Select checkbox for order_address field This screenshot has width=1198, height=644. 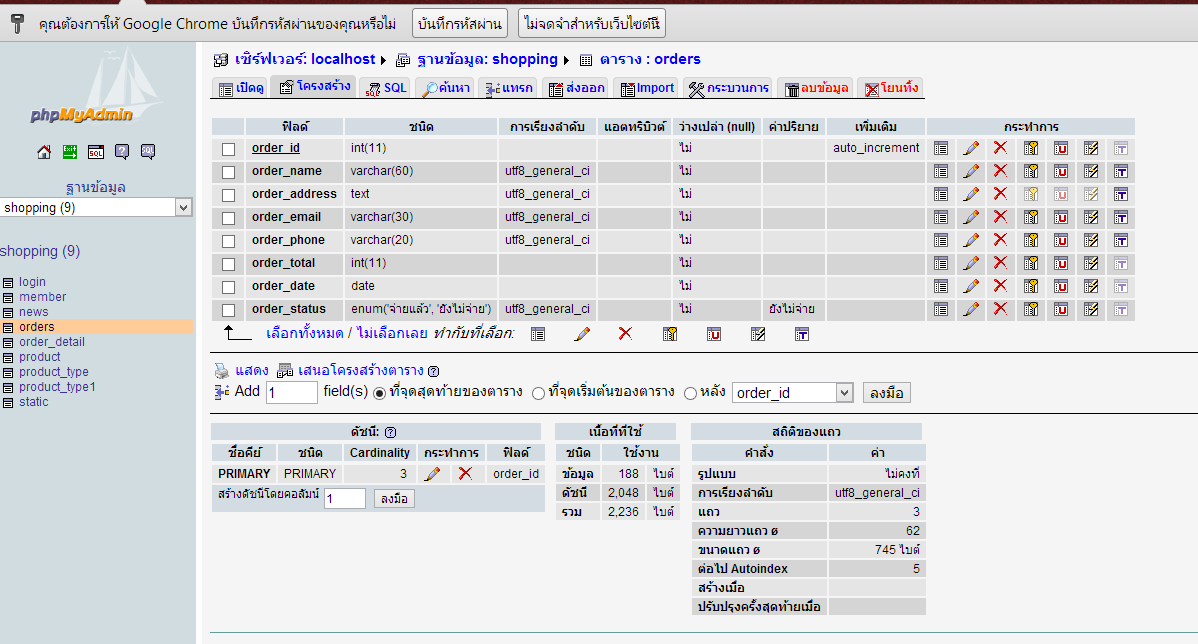tap(228, 195)
